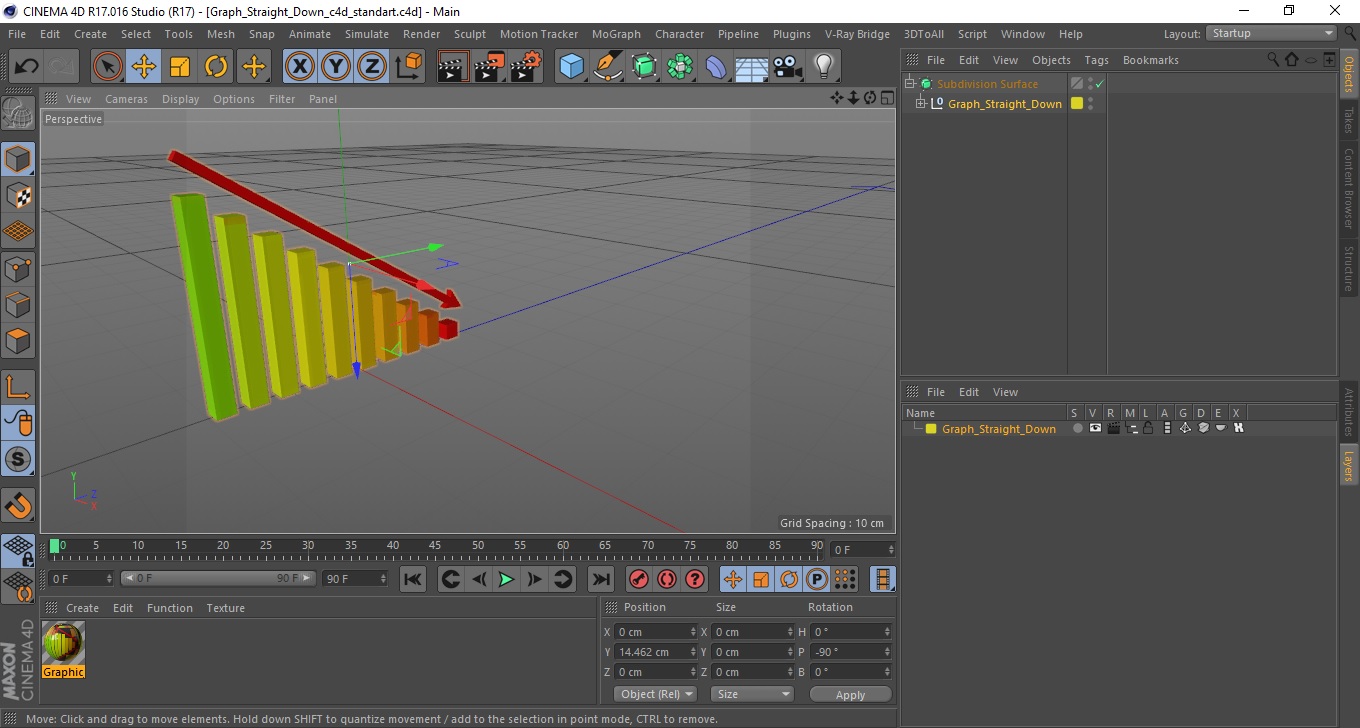Click Graph_Straight_Down layer color in Layers
1360x728 pixels.
click(x=931, y=428)
